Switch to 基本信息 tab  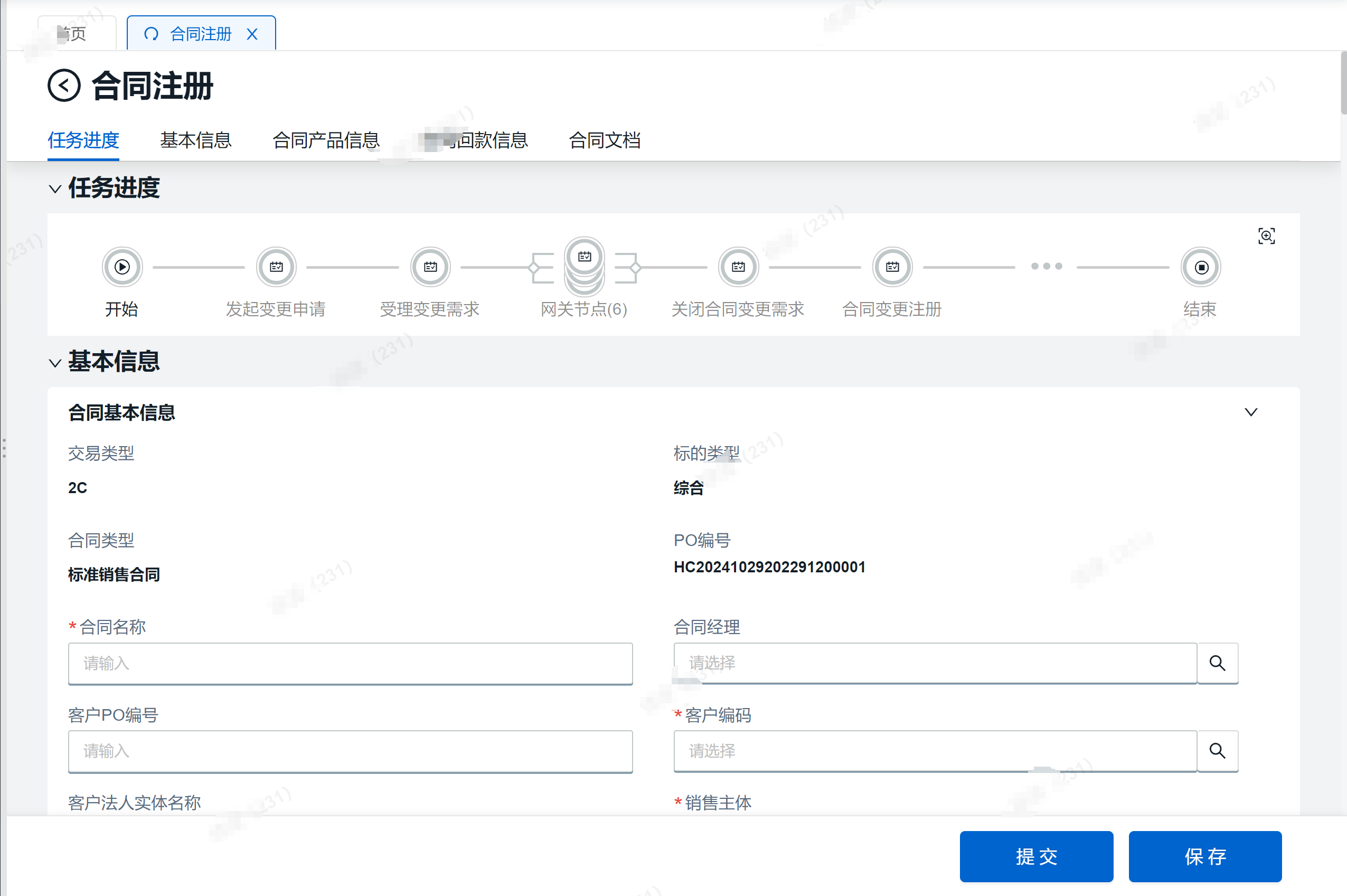tap(195, 140)
